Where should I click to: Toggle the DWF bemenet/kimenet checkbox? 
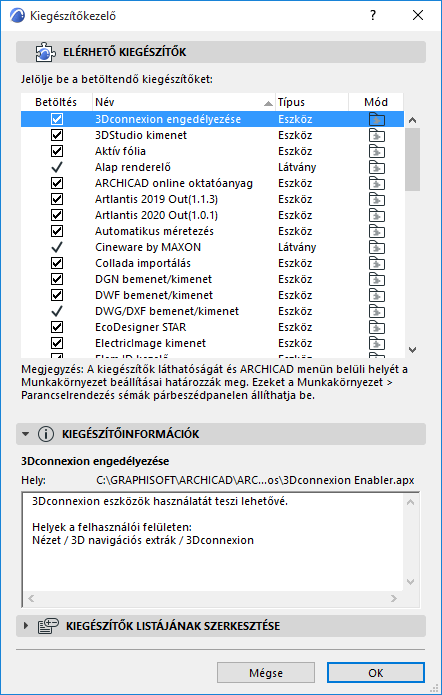point(57,295)
